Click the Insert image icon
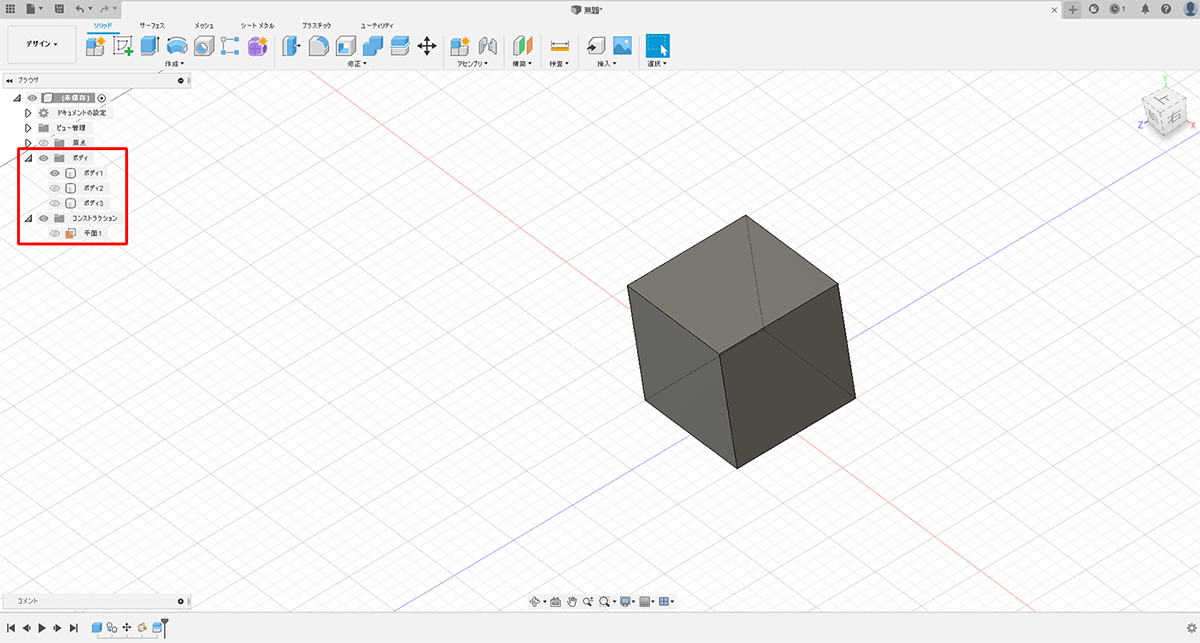The width and height of the screenshot is (1200, 643). (622, 46)
